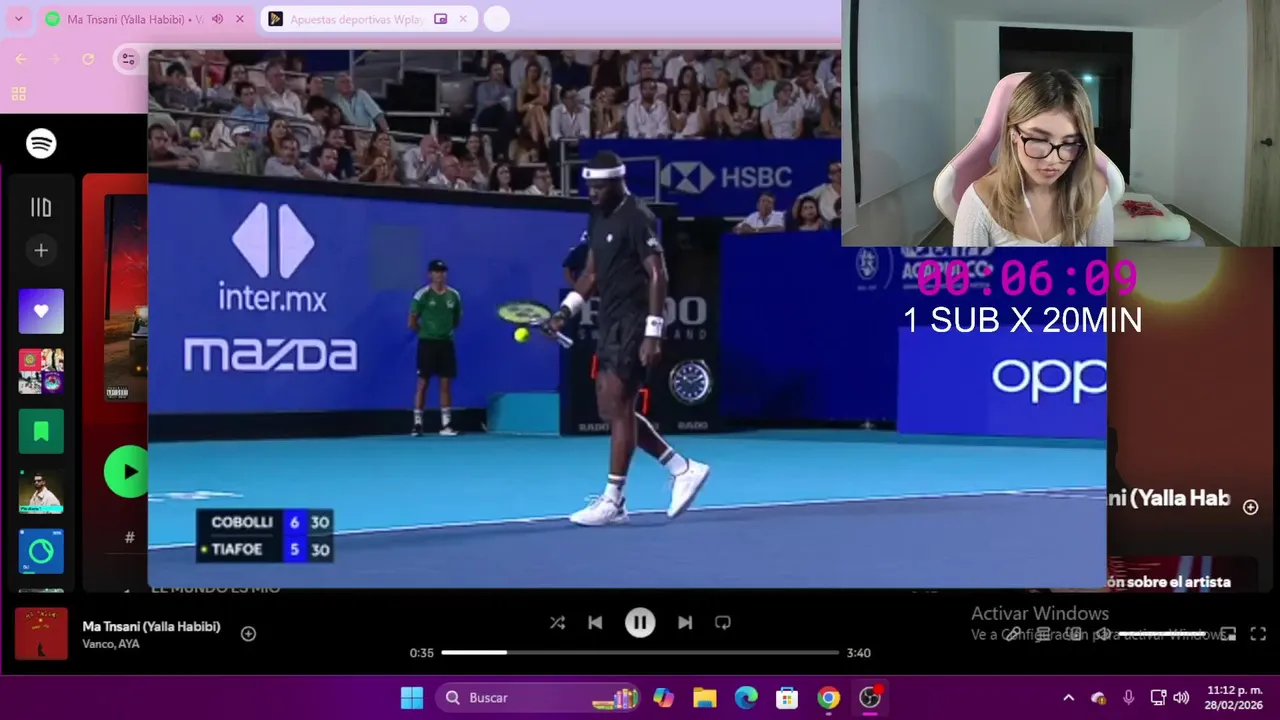Open the miniplayer
The image size is (1280, 720).
click(x=1228, y=634)
